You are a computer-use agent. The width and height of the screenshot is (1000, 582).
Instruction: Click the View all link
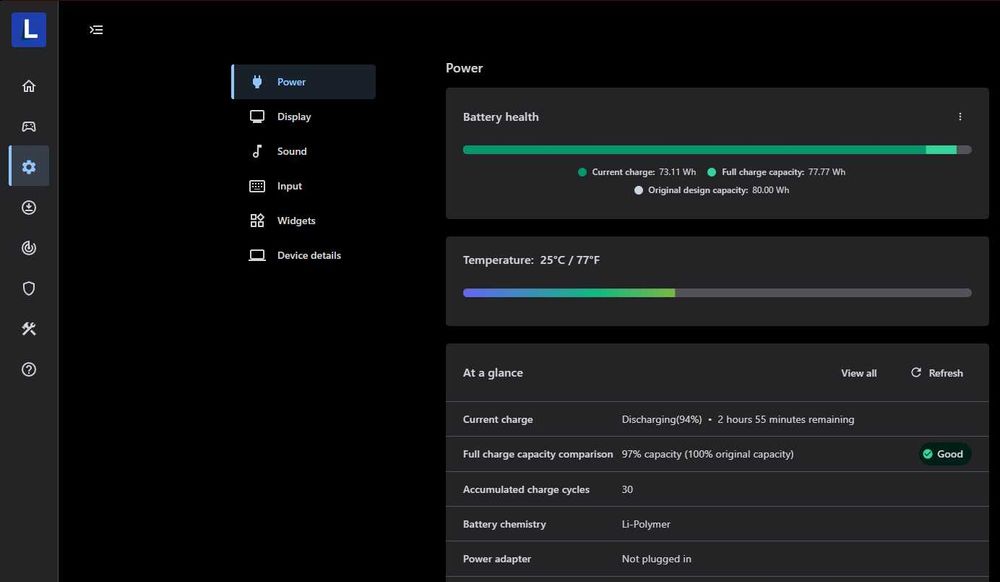click(858, 373)
